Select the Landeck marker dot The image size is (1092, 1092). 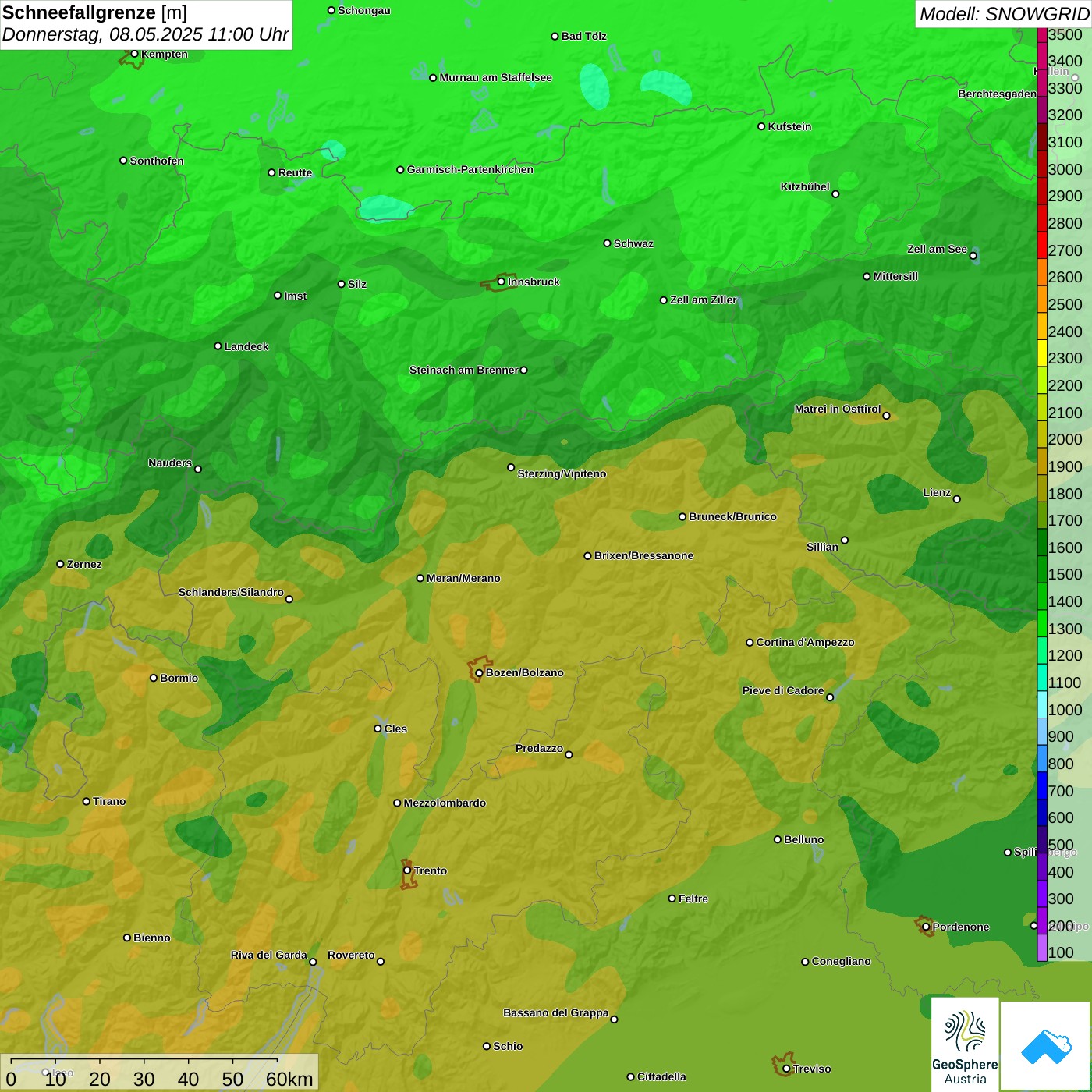[218, 346]
